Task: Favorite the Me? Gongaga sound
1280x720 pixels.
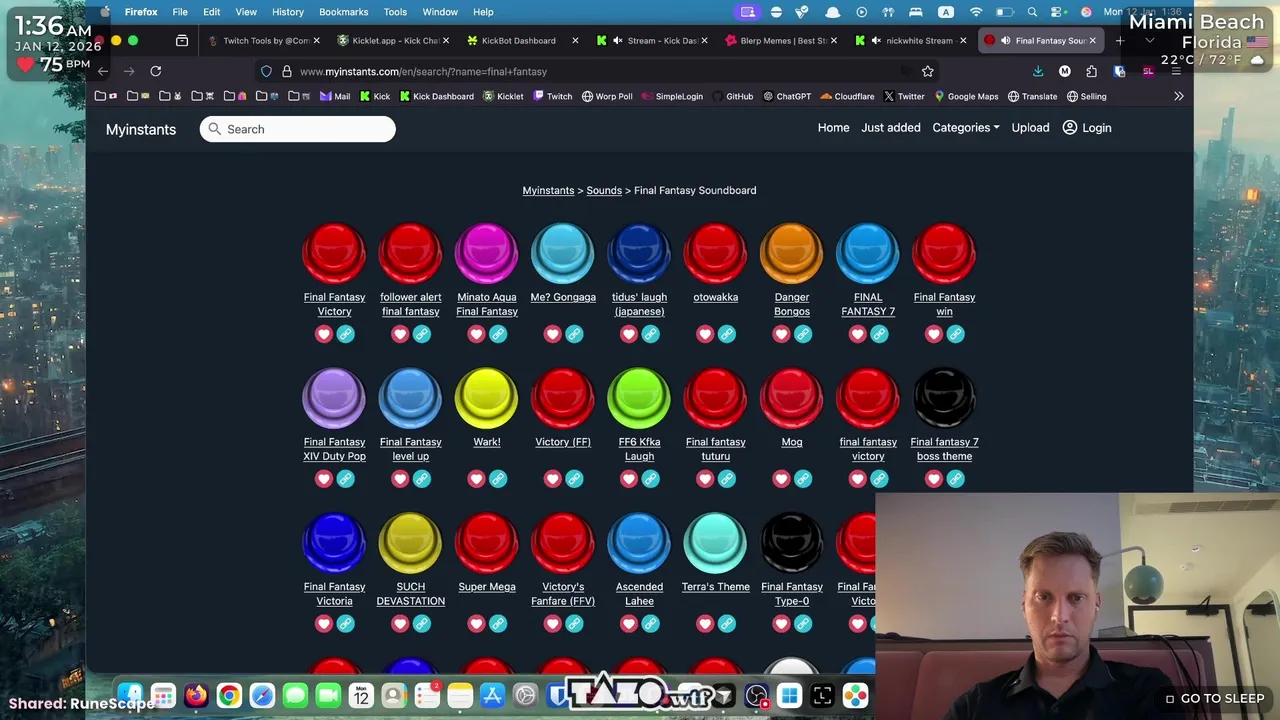Action: 552,334
